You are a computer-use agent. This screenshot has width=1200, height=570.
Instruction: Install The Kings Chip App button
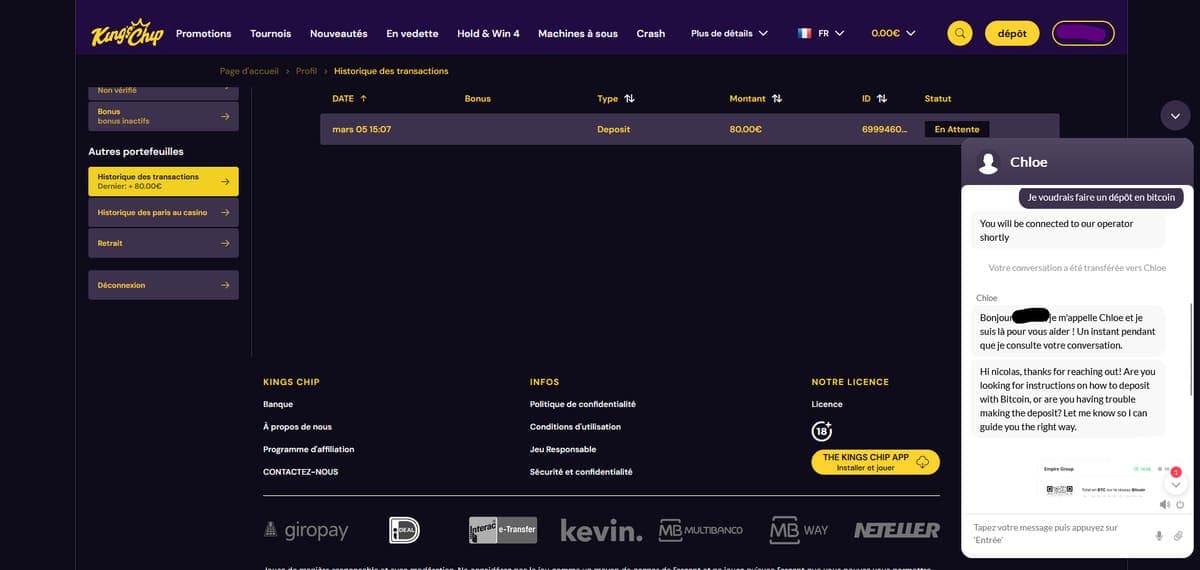point(875,462)
